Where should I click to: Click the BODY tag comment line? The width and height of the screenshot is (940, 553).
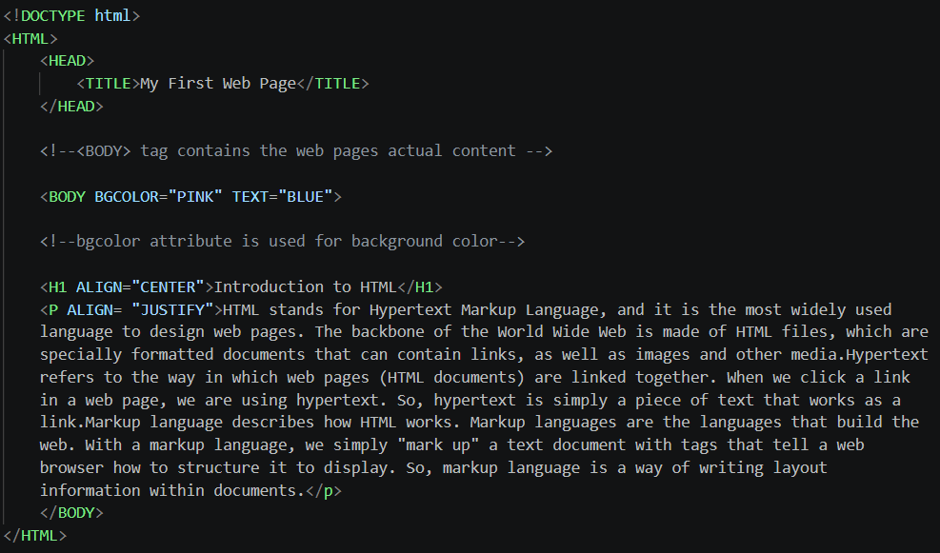coord(296,151)
